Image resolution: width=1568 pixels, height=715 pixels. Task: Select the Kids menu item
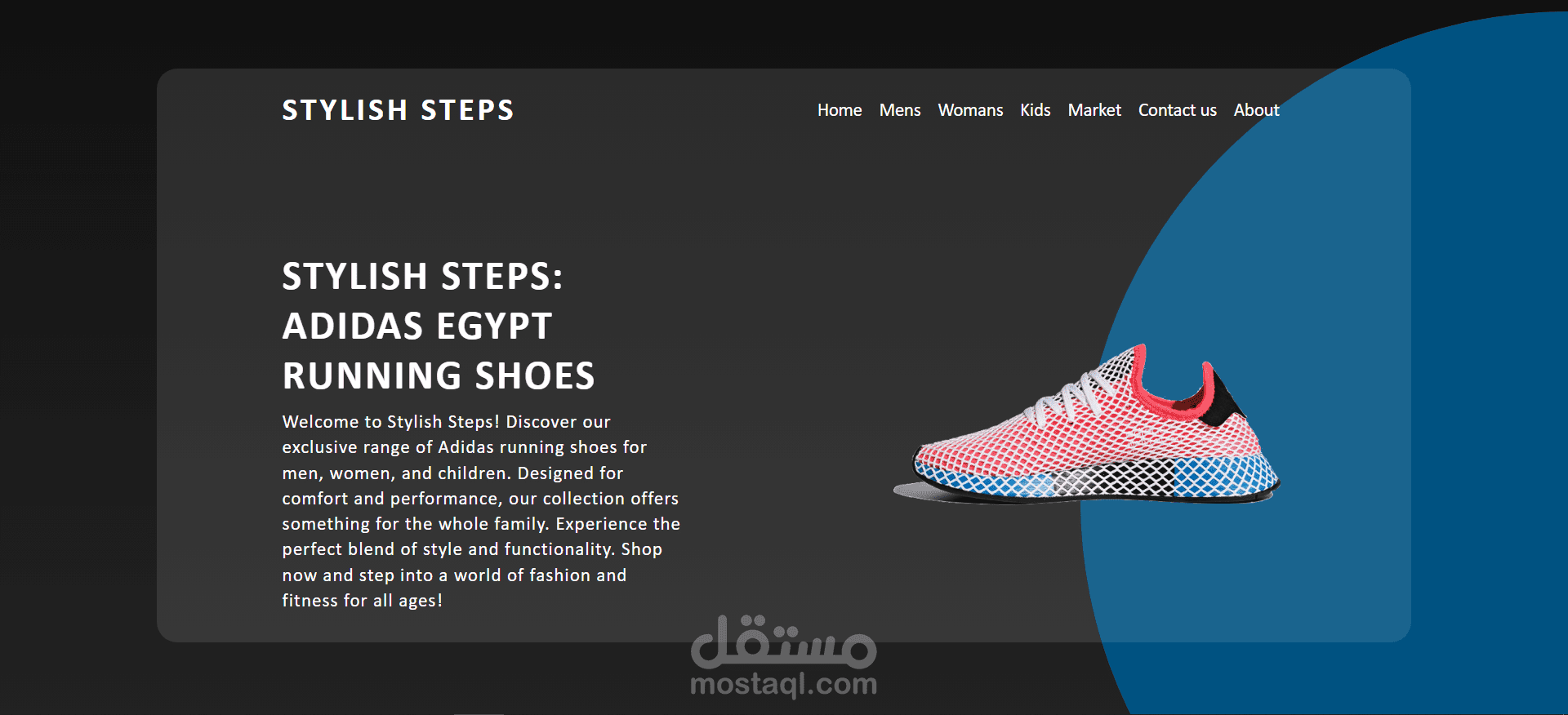point(1036,110)
